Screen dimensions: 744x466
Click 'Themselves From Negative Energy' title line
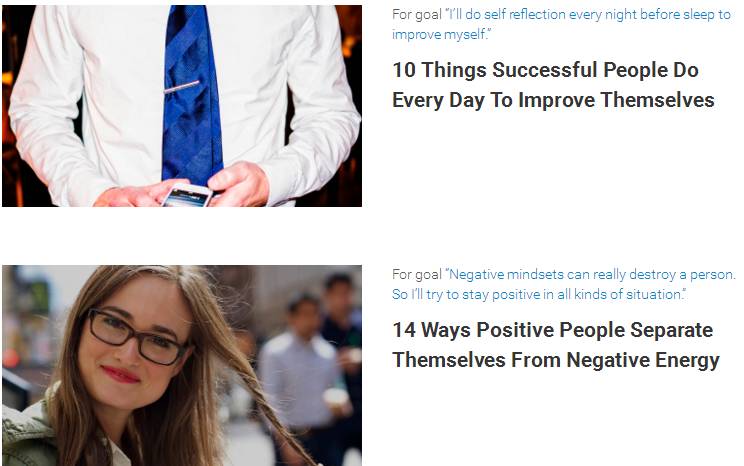(x=556, y=360)
